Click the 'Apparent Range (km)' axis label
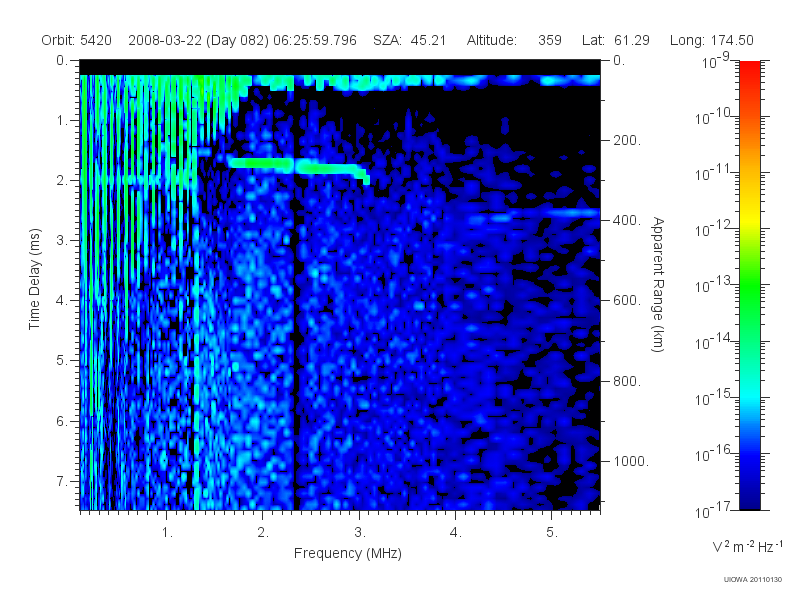The height and width of the screenshot is (600, 800). tap(658, 284)
